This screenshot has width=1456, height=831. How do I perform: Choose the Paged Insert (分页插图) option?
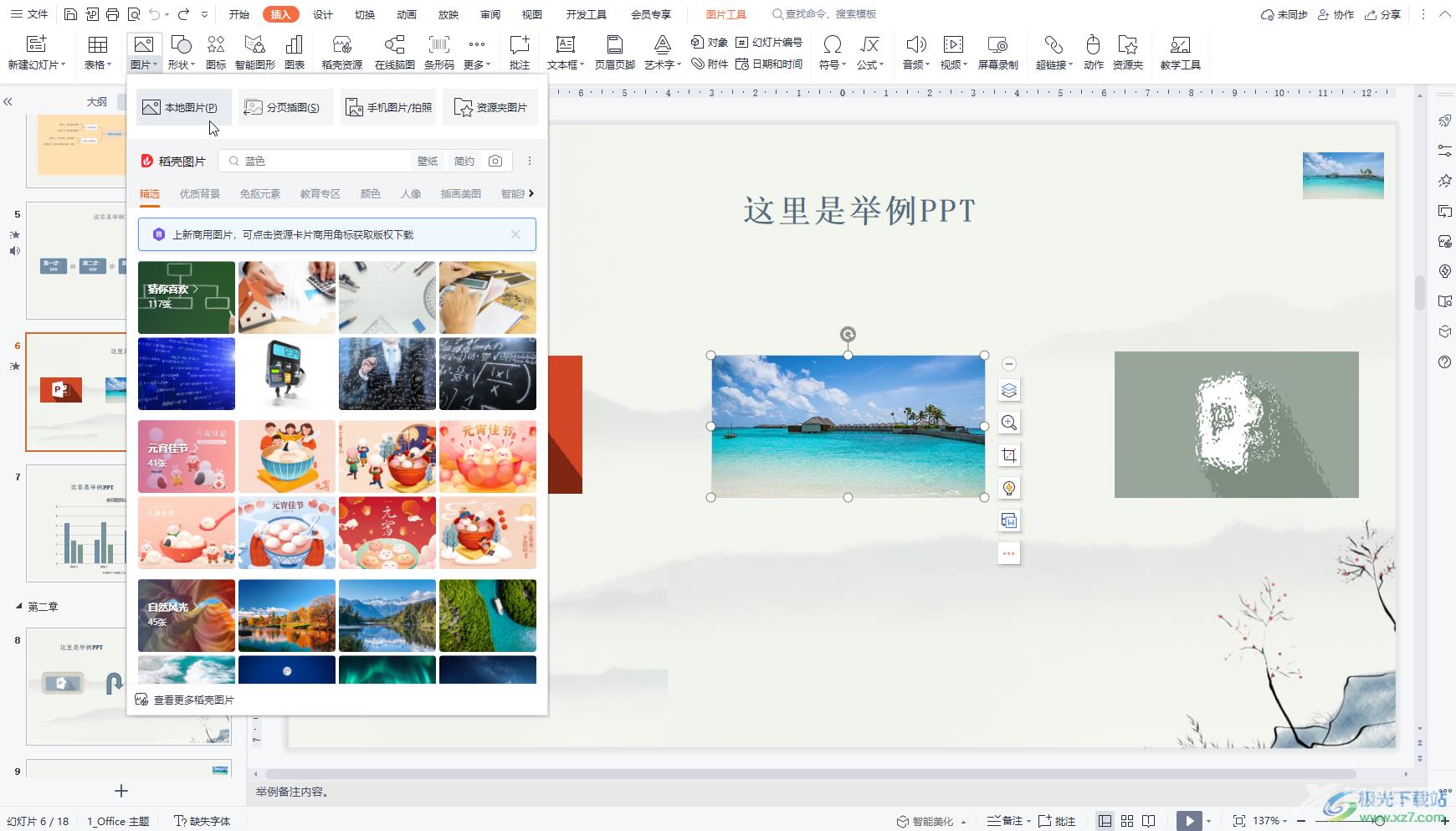[285, 107]
